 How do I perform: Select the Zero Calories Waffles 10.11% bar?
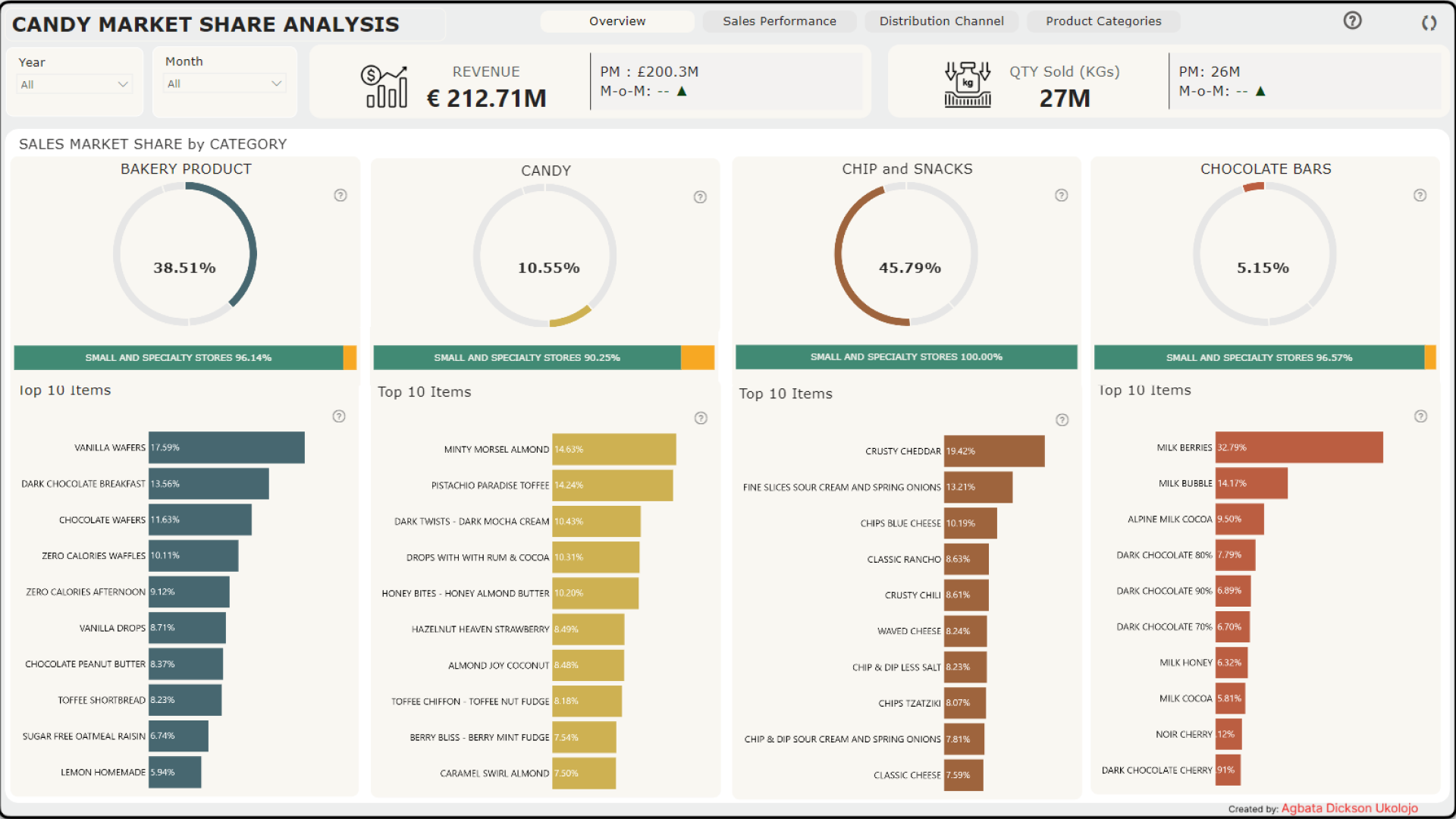(x=193, y=556)
